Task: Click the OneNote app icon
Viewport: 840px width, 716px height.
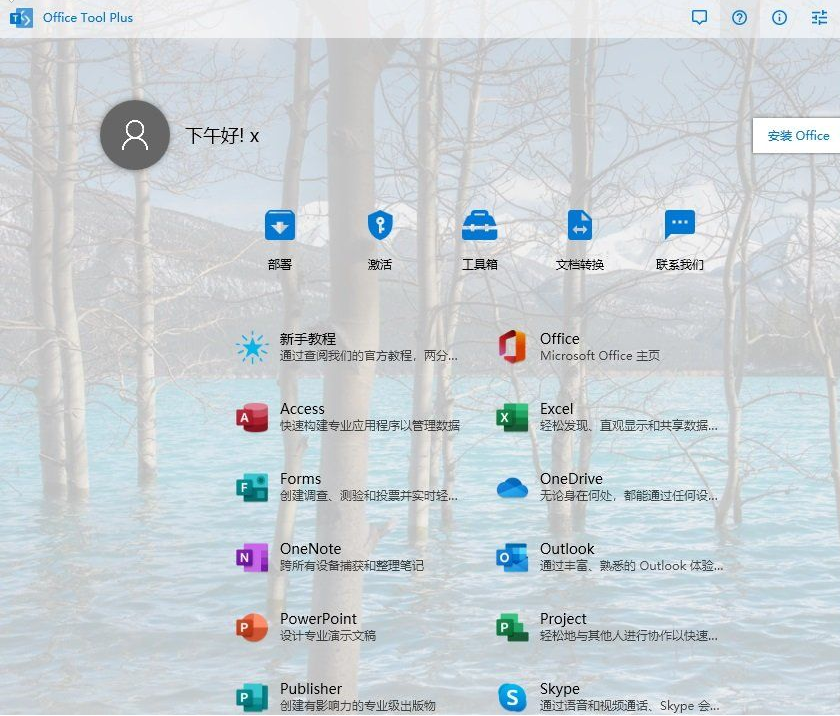Action: pos(252,557)
